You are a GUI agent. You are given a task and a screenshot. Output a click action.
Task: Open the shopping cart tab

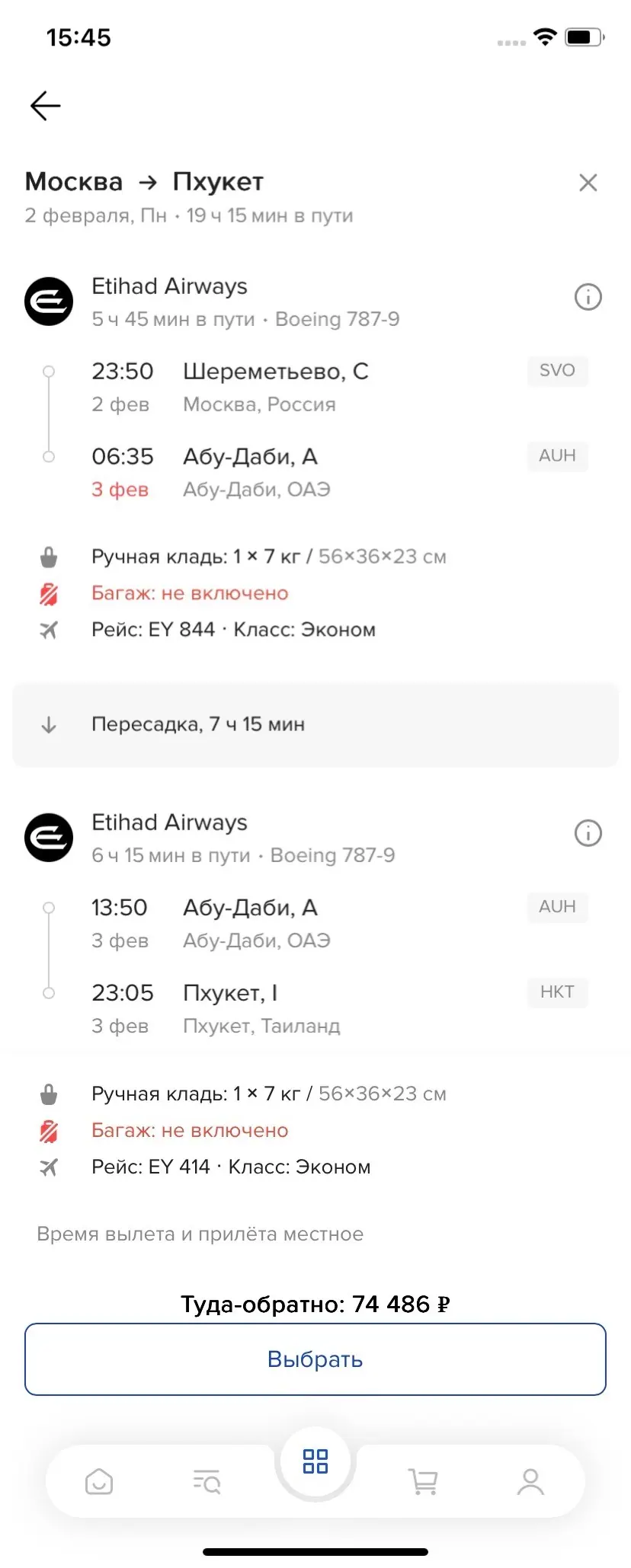point(423,1482)
